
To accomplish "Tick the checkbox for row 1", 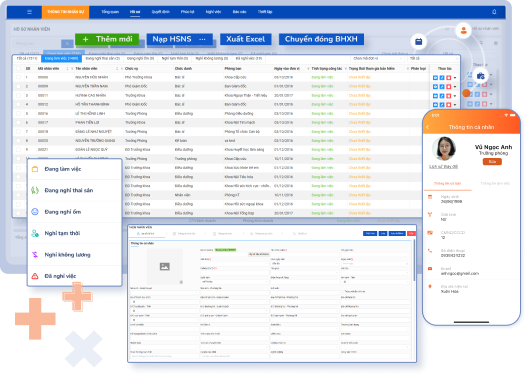I will 18,77.
